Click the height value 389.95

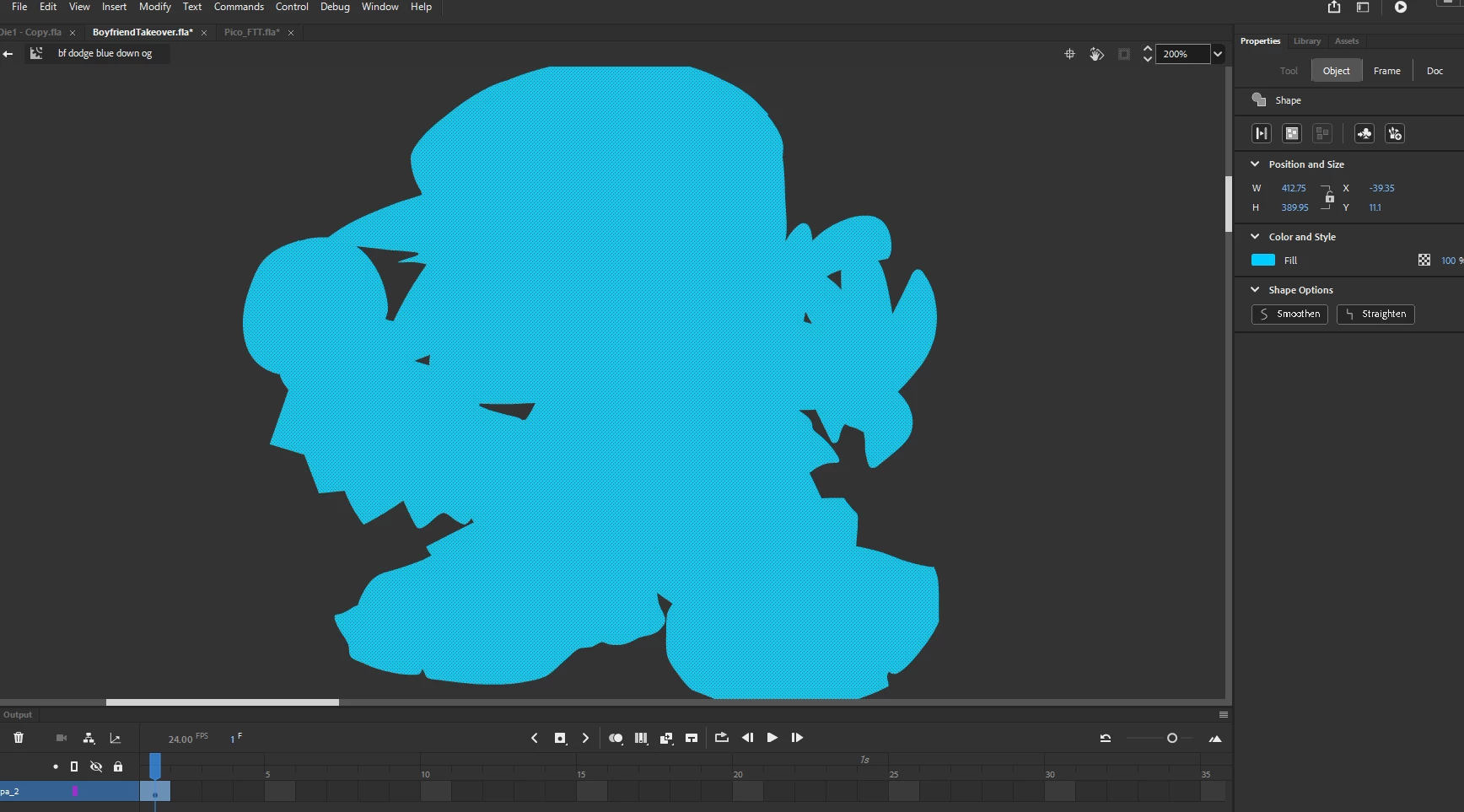coord(1294,207)
